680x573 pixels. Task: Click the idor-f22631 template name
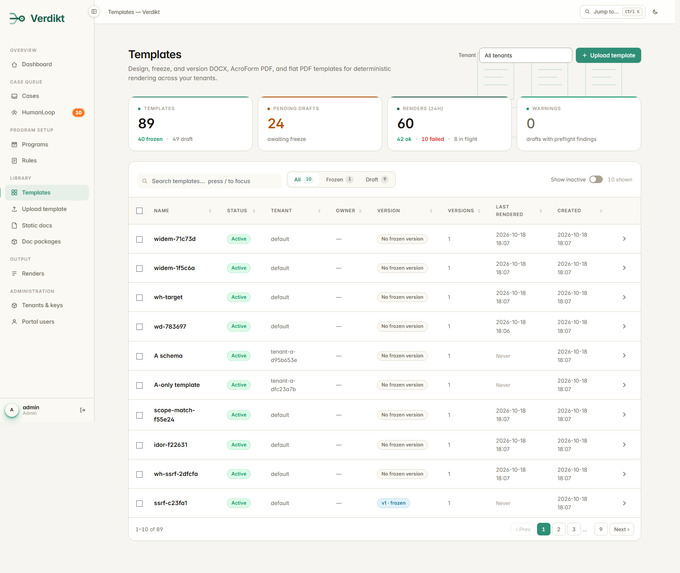170,445
